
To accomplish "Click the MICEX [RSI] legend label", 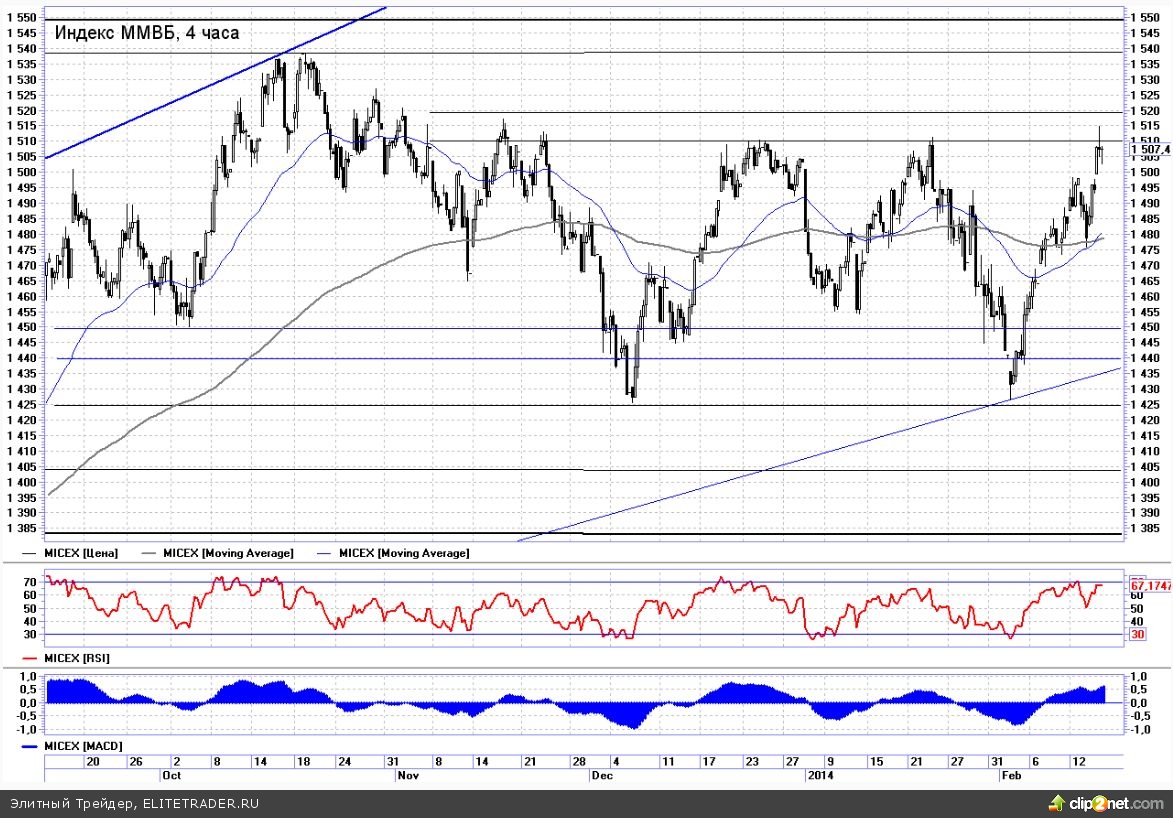I will pos(78,658).
